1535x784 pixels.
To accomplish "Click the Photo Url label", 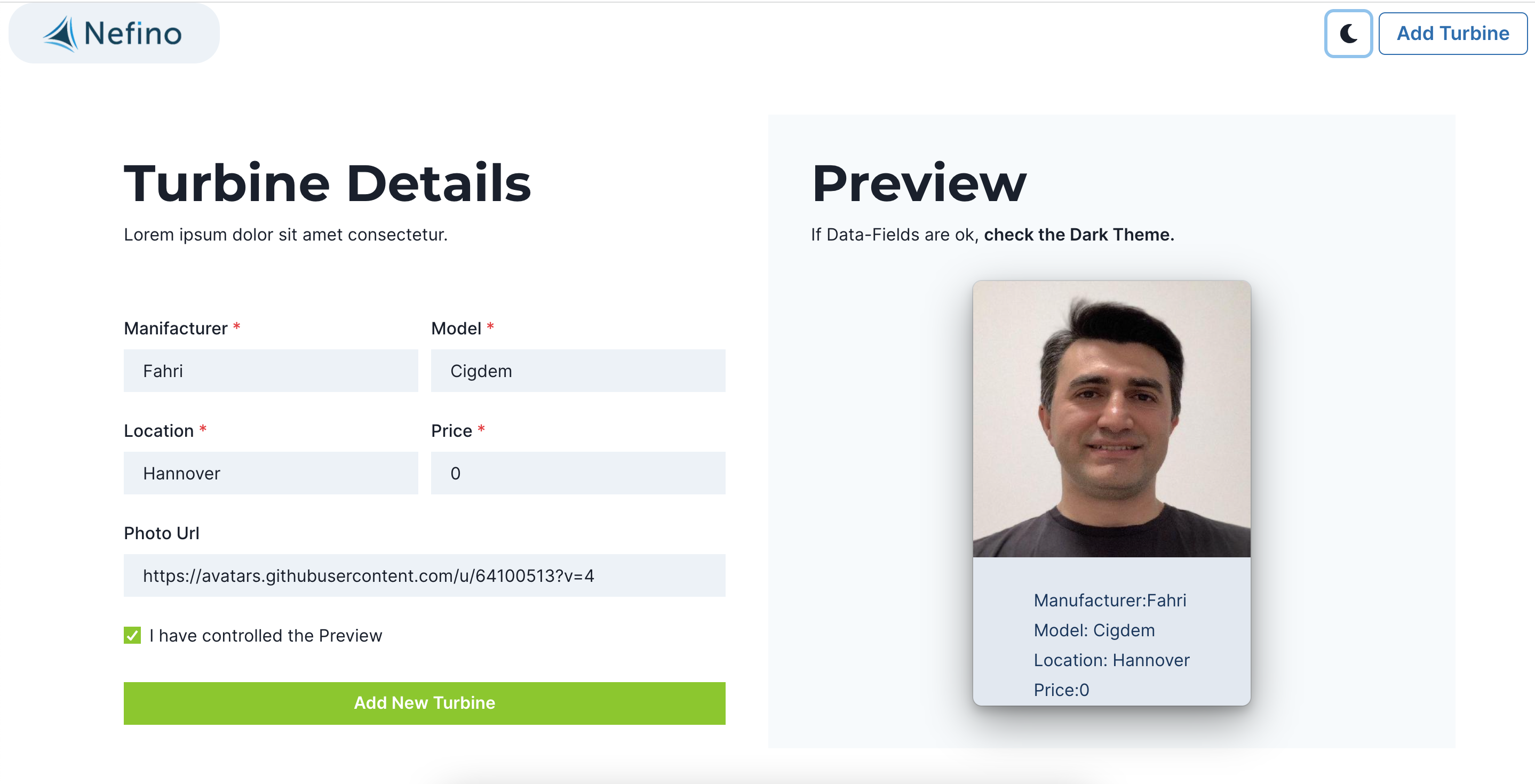I will point(162,533).
